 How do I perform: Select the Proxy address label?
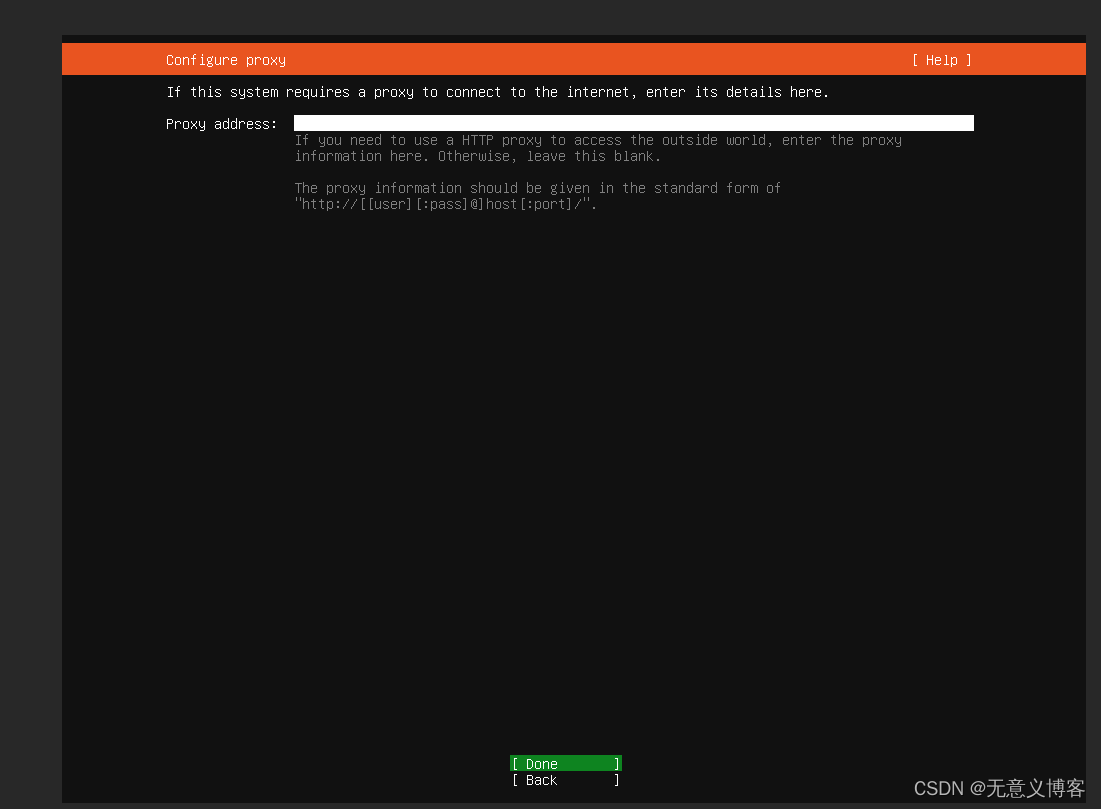tap(221, 123)
